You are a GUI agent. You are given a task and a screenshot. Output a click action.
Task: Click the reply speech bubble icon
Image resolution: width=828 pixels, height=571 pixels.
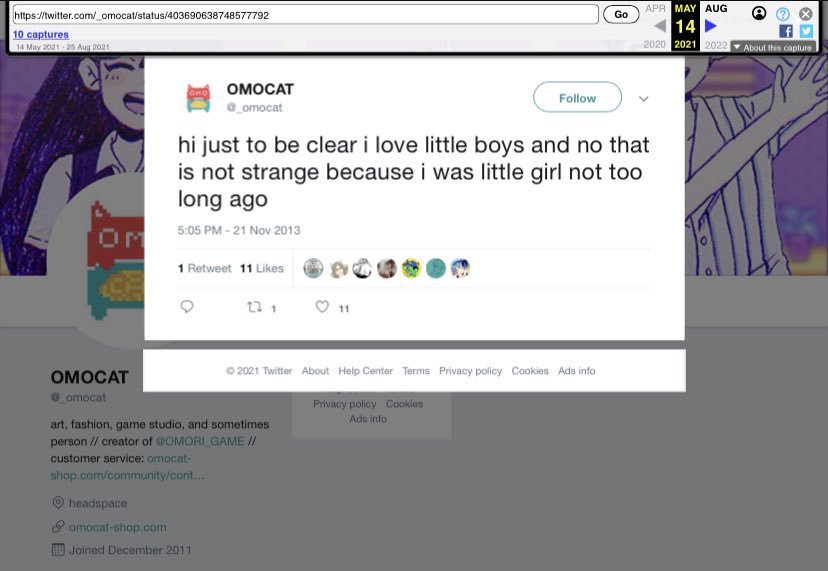[x=187, y=306]
